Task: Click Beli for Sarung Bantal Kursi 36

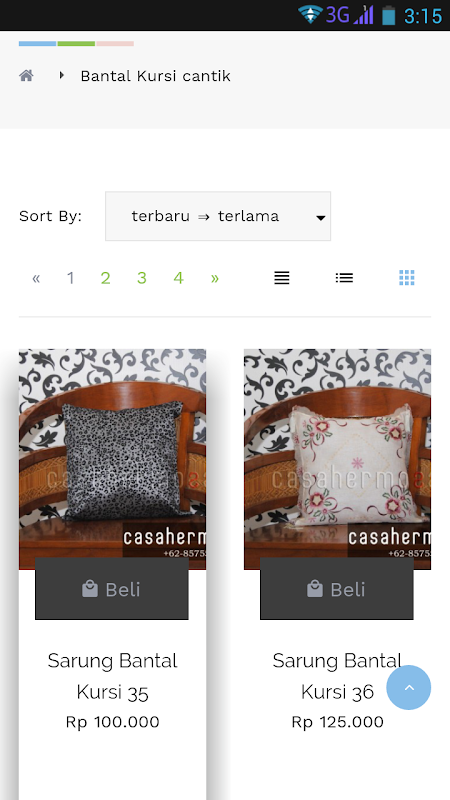Action: [x=337, y=589]
